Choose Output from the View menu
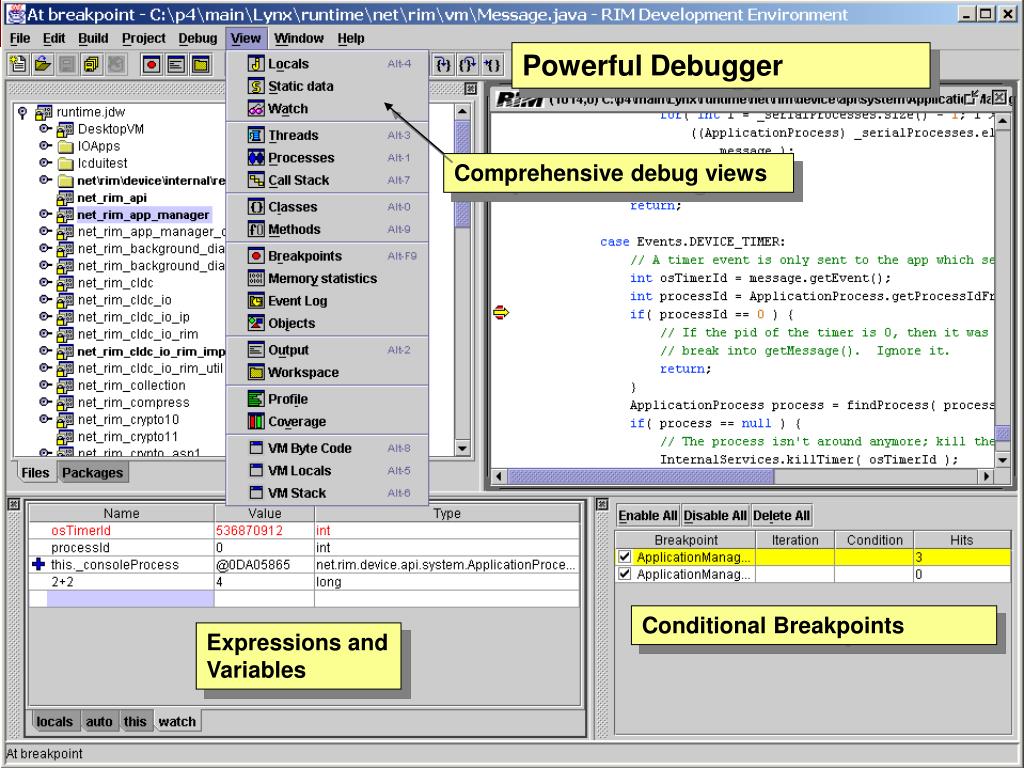This screenshot has height=768, width=1024. [x=327, y=350]
